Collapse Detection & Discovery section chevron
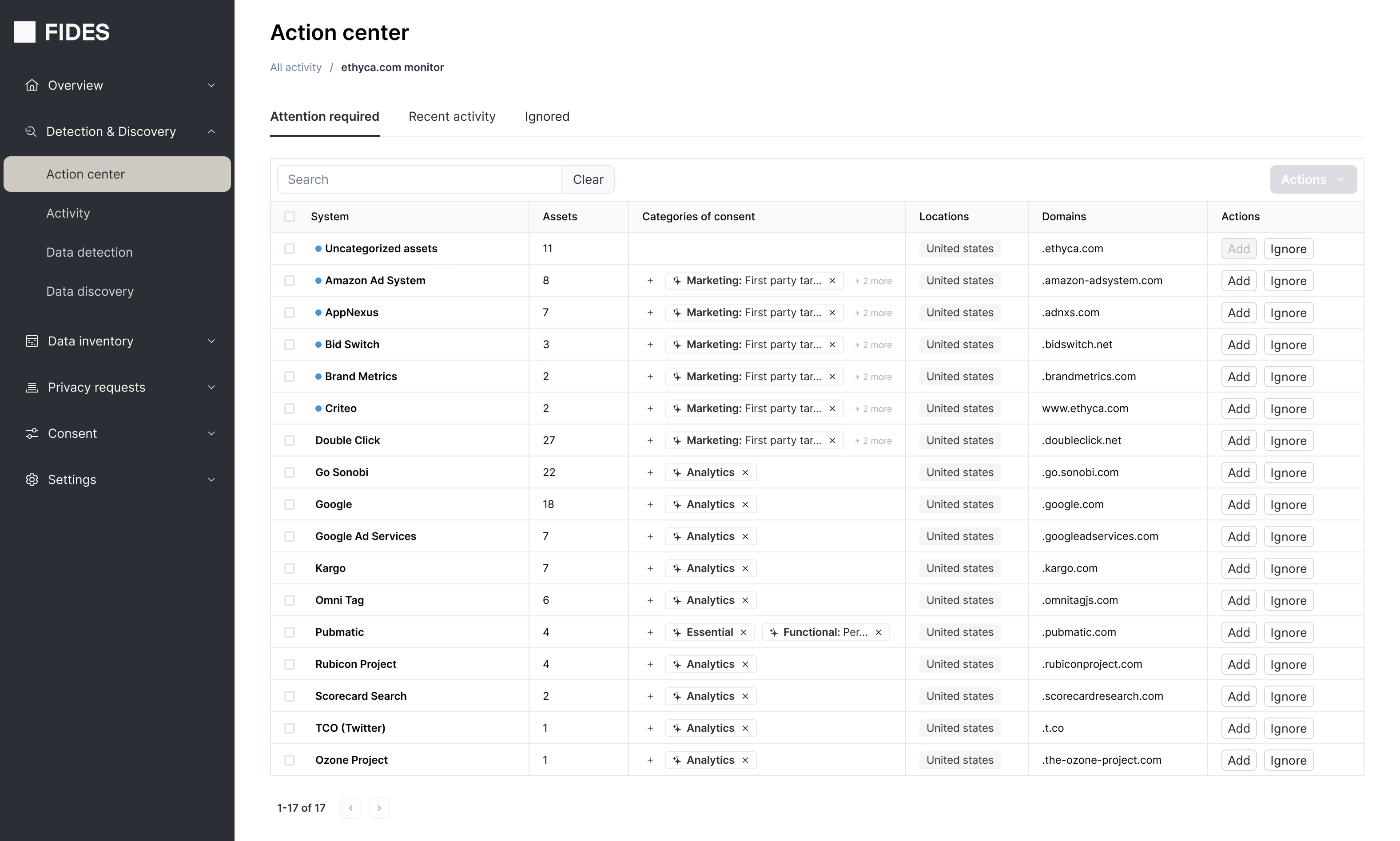The image size is (1400, 841). [211, 131]
